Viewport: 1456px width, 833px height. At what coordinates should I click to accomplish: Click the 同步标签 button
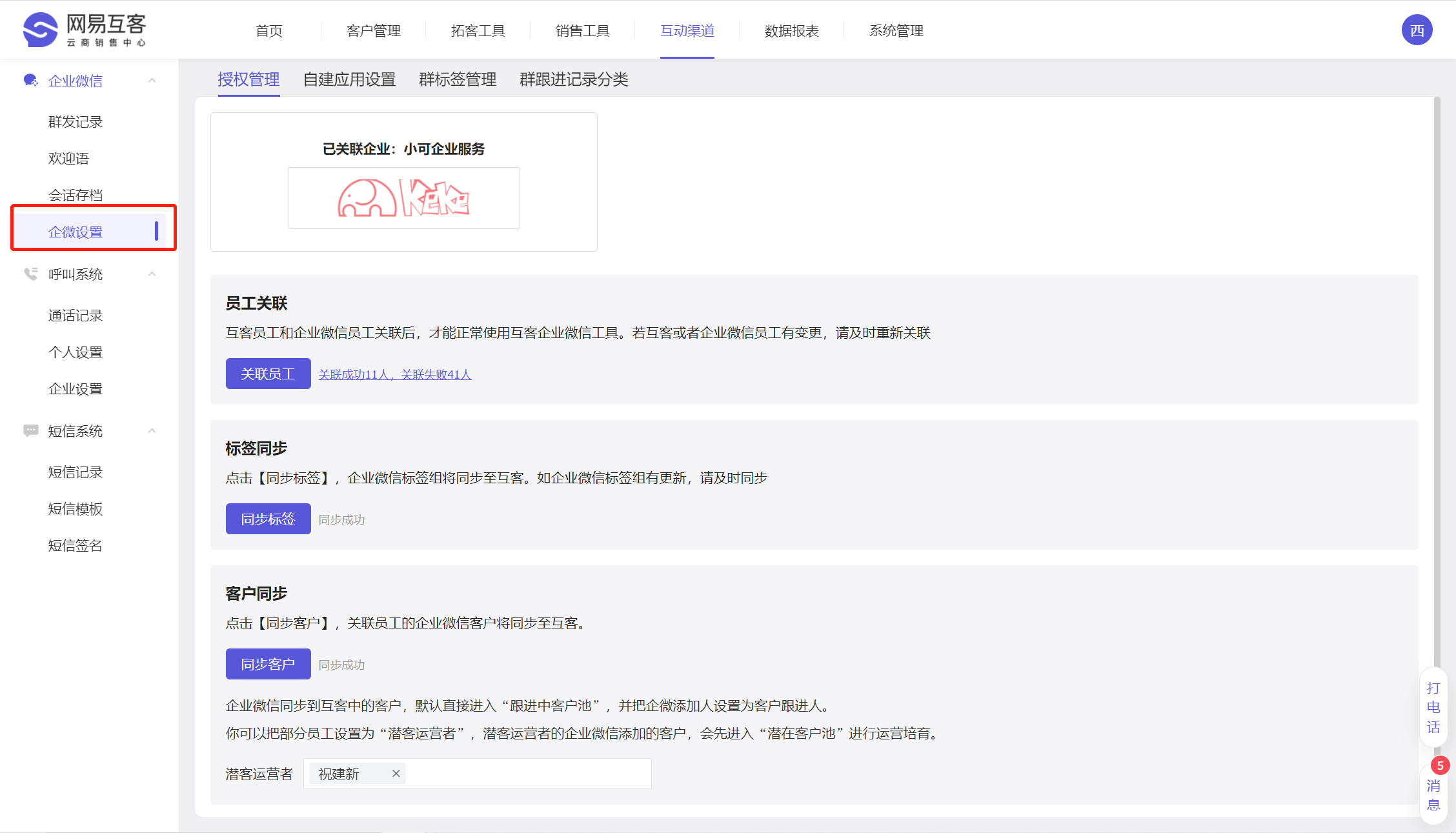268,519
